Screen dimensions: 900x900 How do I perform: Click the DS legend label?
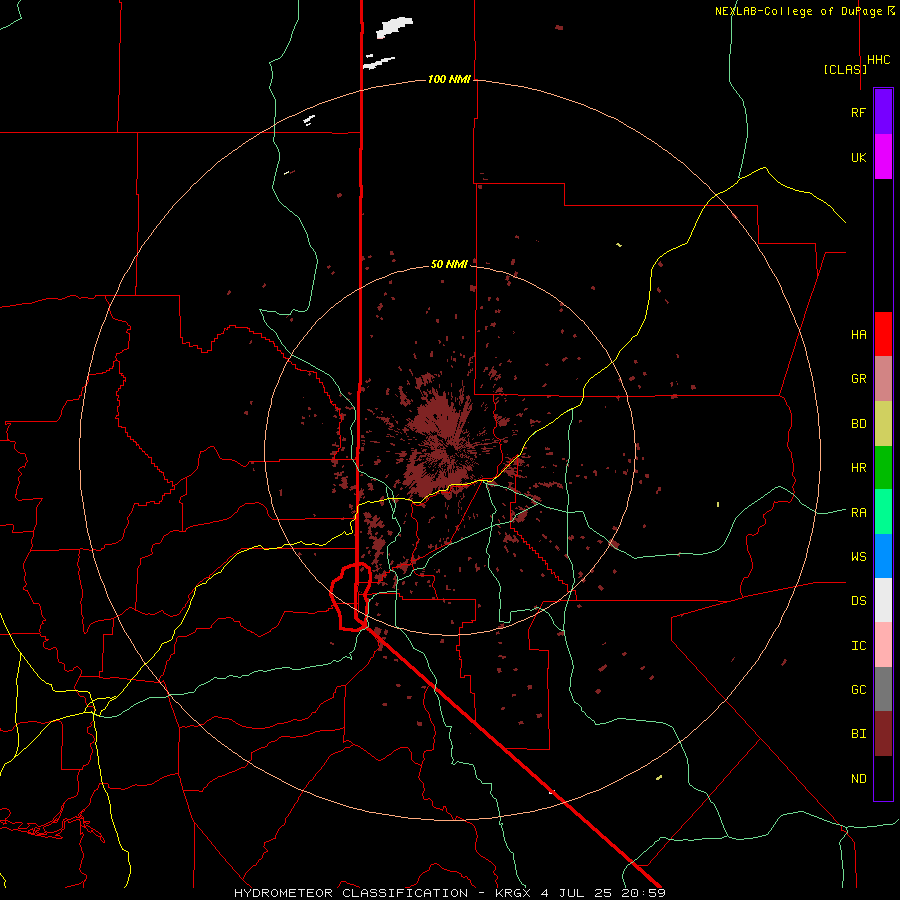(858, 601)
